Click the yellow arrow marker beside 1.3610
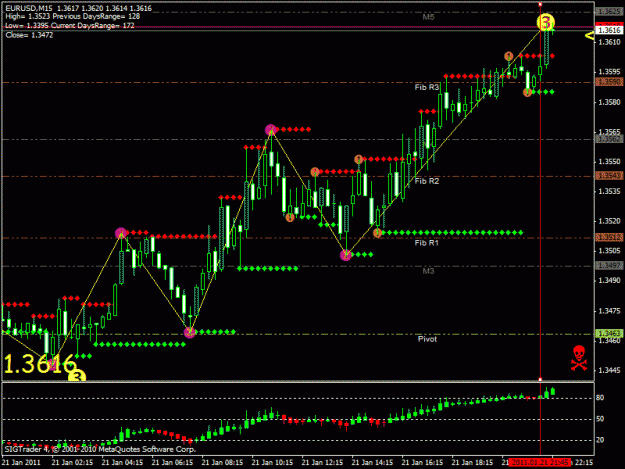Screen dimensions: 625x469 (x=590, y=36)
